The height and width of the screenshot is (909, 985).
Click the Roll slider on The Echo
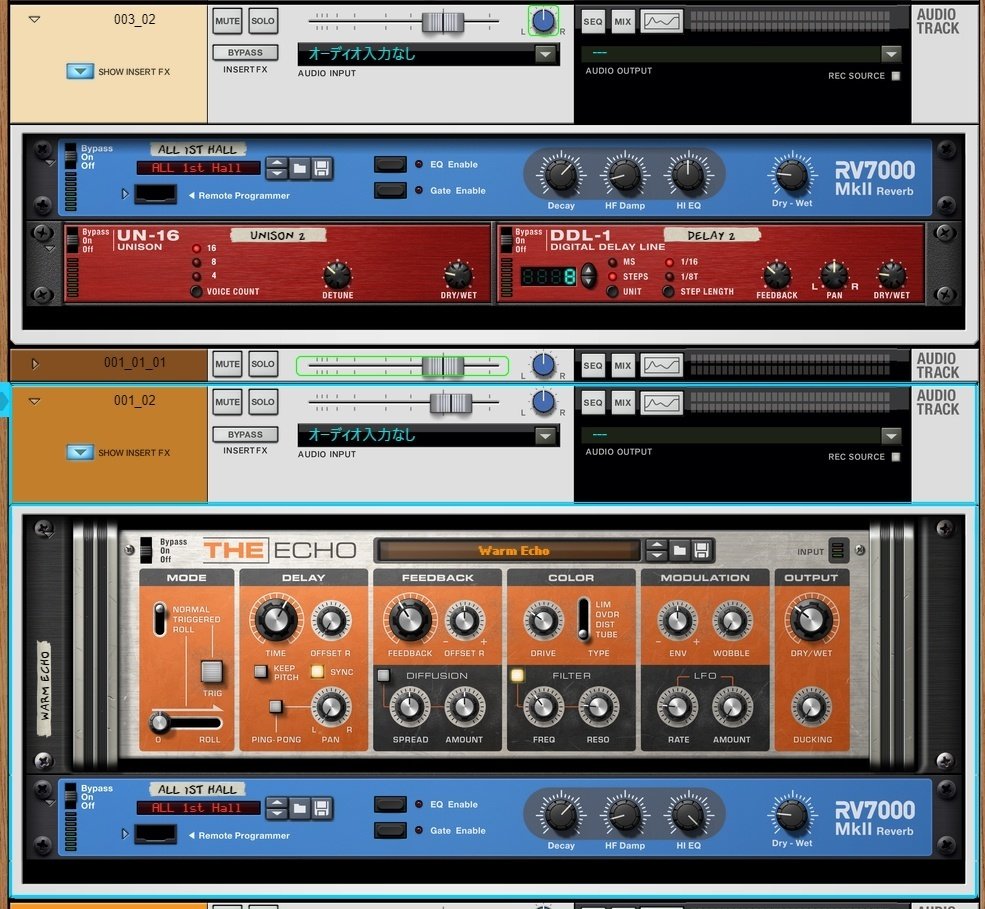tap(160, 722)
